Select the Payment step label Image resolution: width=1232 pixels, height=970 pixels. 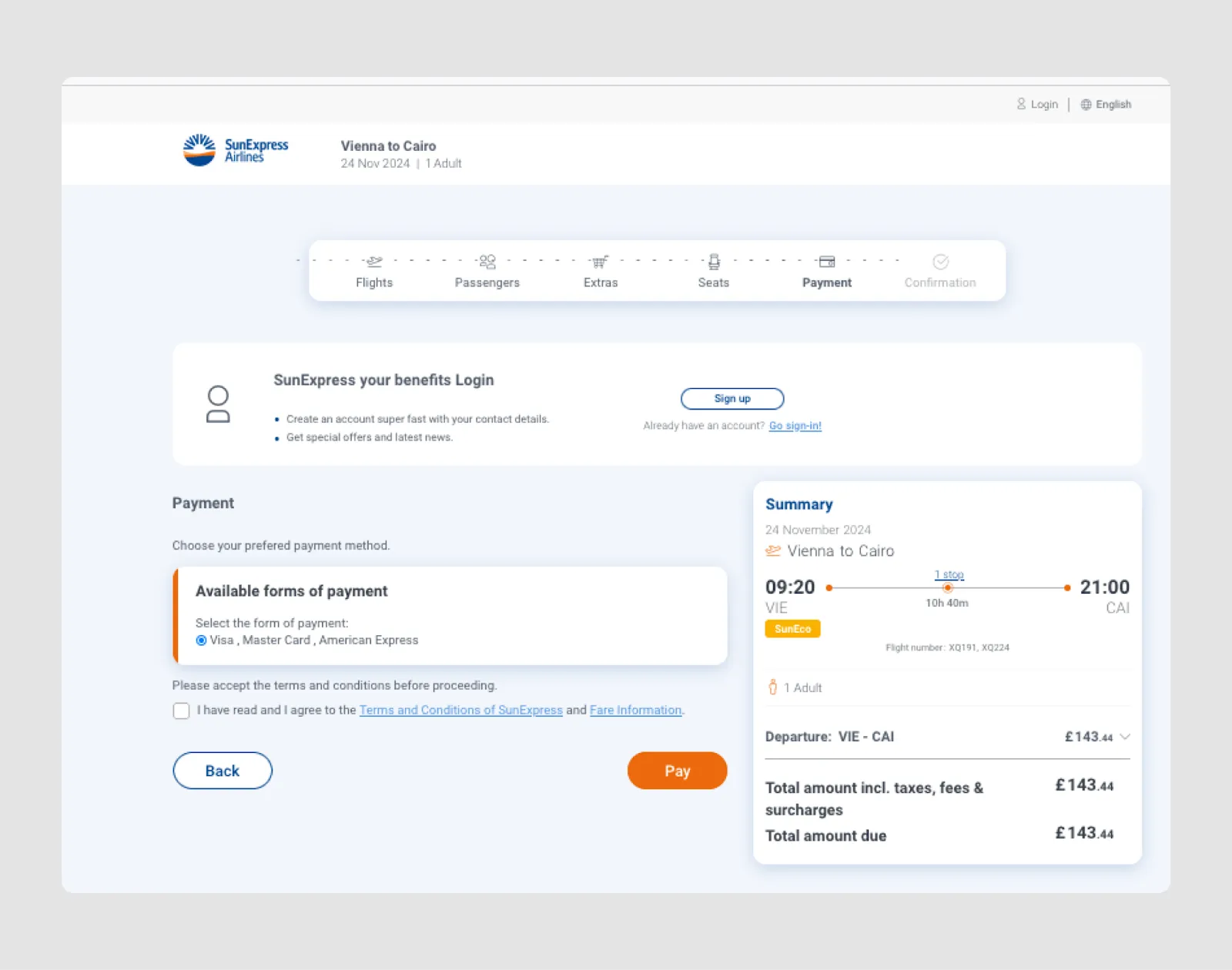tap(827, 283)
